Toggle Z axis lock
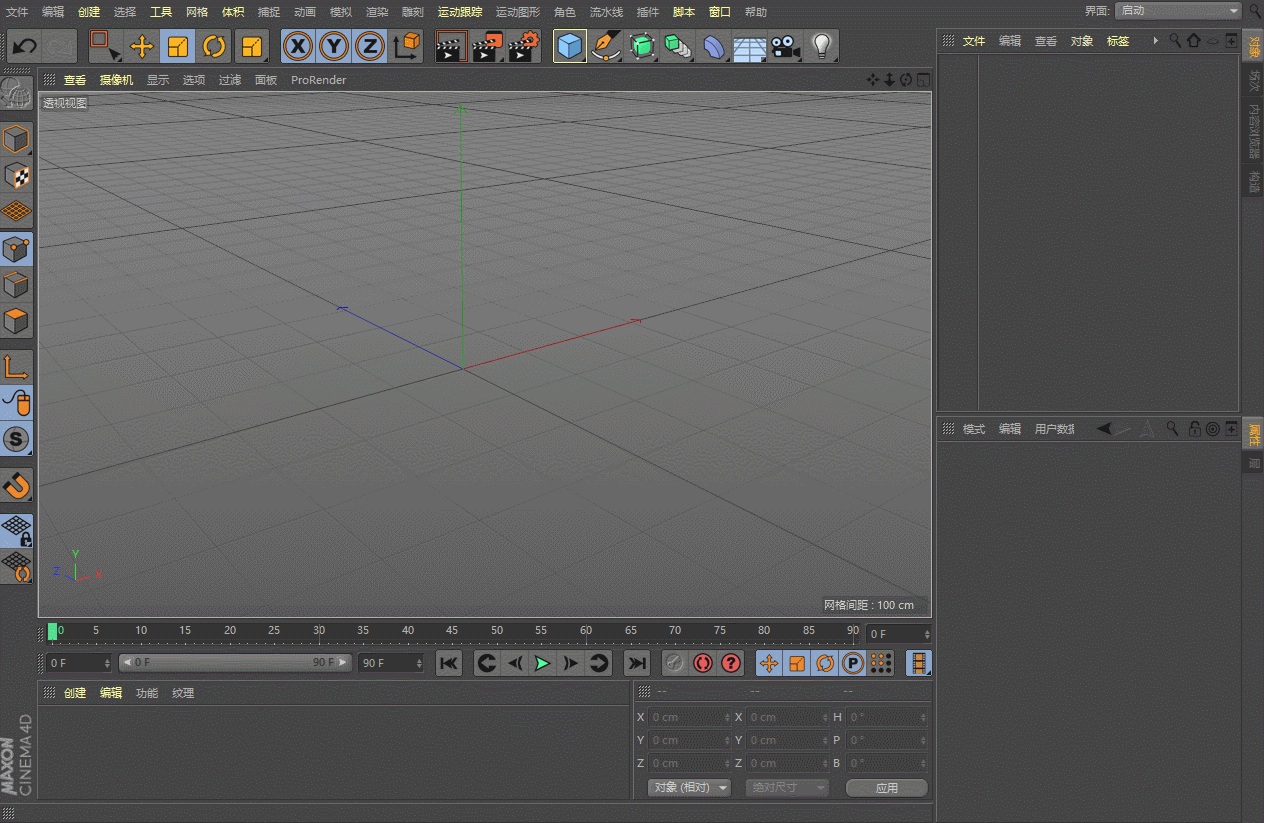Screen dimensions: 1264x823 click(370, 46)
